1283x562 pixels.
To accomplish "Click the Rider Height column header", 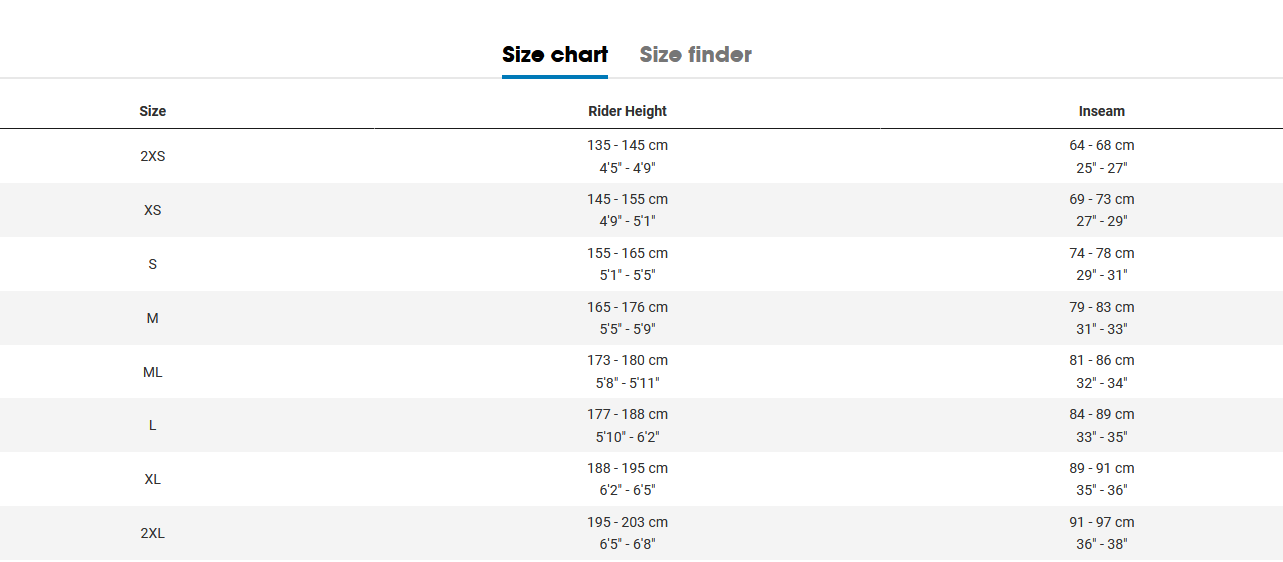I will (627, 111).
